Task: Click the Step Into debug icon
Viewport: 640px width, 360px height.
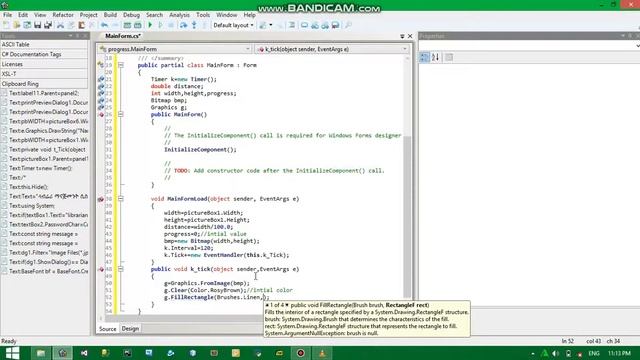Action: [x=194, y=25]
